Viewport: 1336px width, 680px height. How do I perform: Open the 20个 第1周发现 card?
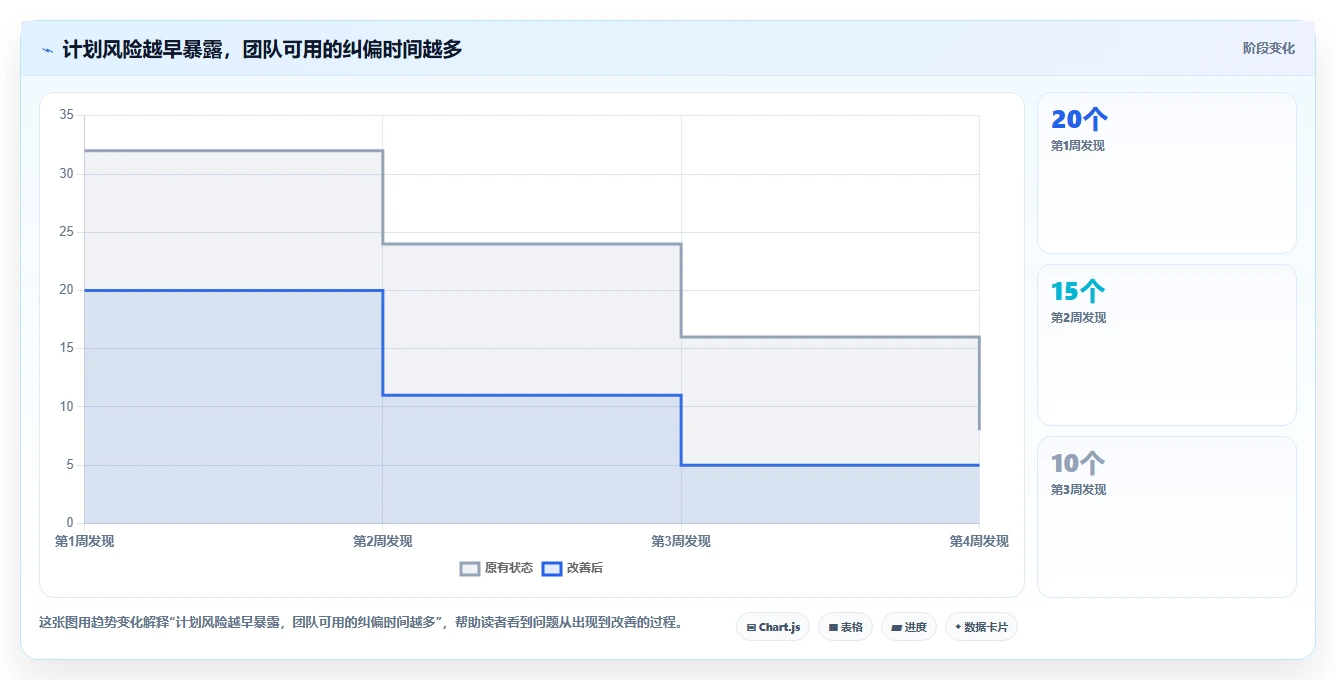[x=1167, y=173]
